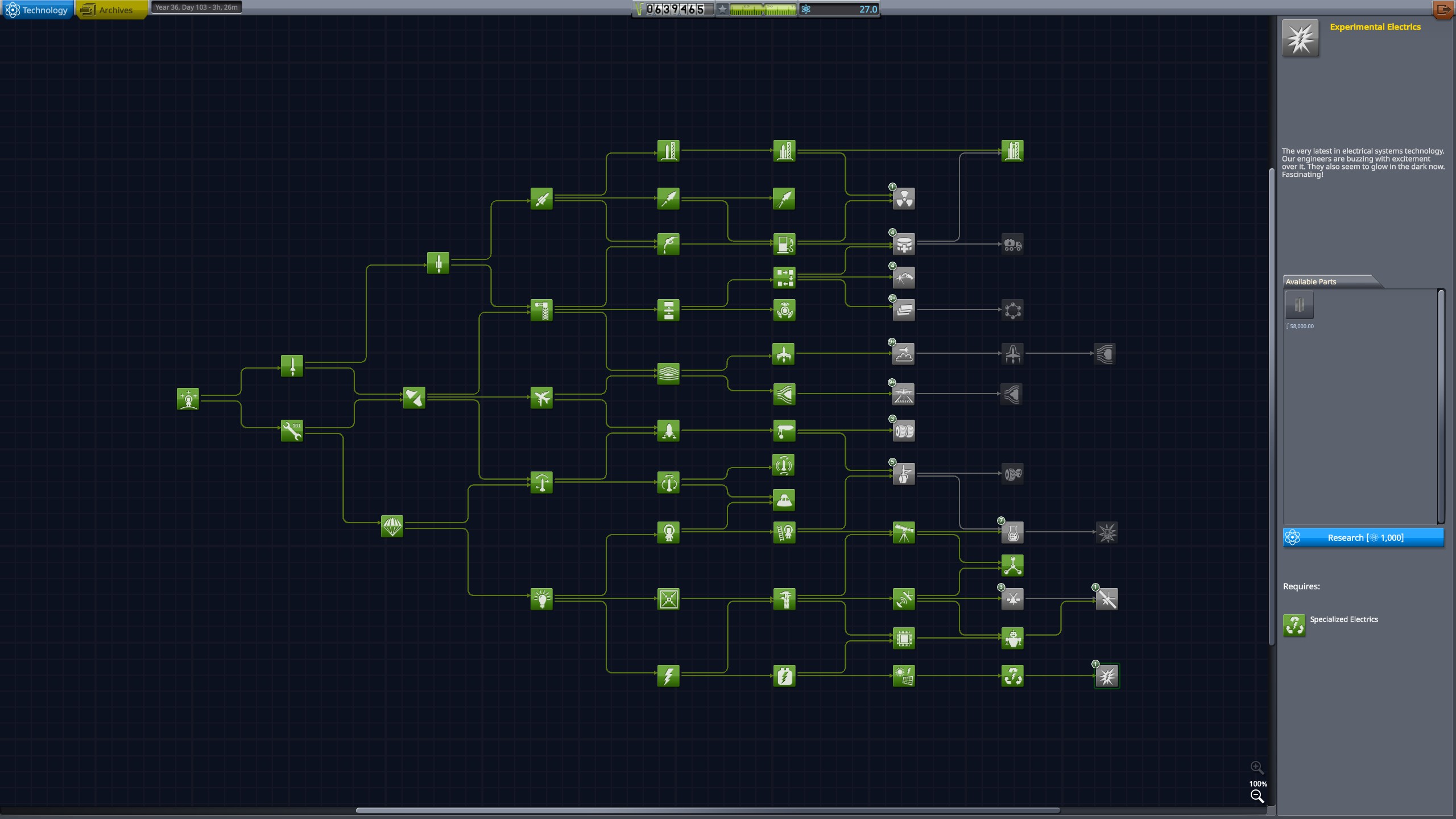Select the Nuclear Propulsion radiation node
This screenshot has width=1456, height=819.
tap(904, 198)
